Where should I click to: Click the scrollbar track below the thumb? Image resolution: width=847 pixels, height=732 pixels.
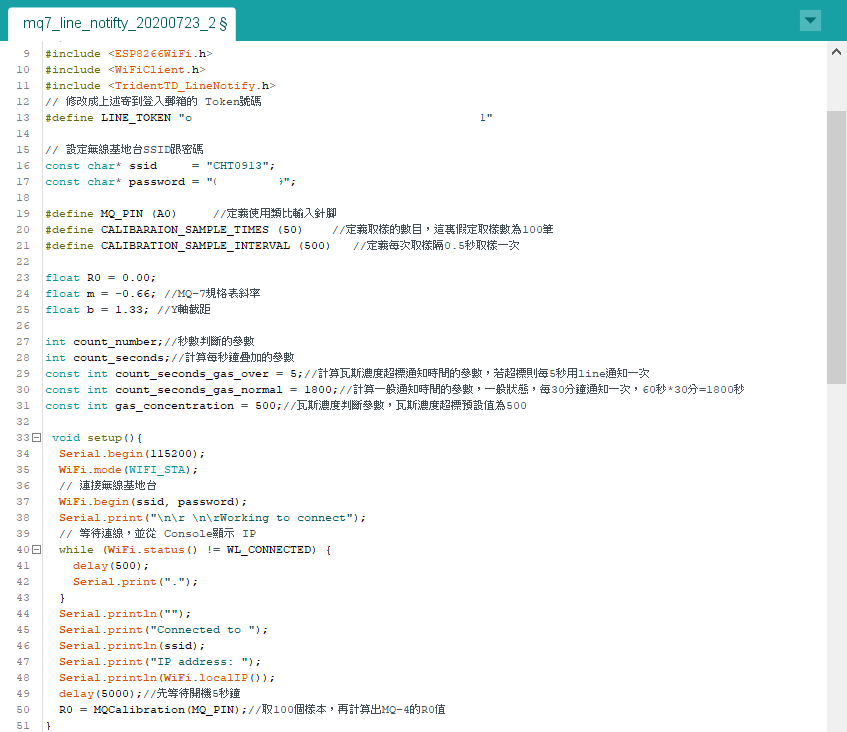[836, 560]
